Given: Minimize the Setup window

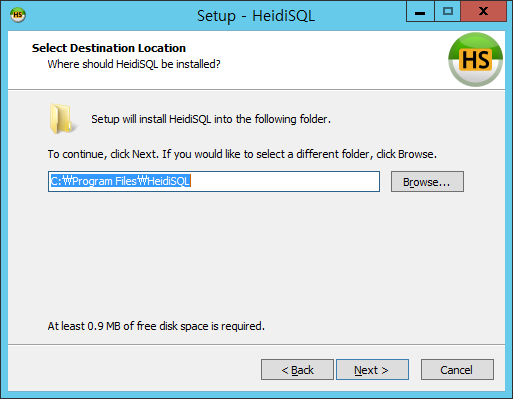Looking at the screenshot, I should tap(420, 12).
